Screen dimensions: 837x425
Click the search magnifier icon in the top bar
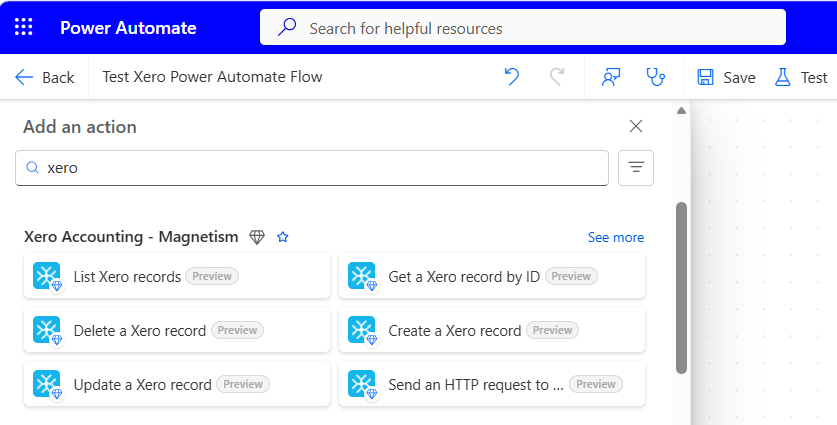tap(287, 27)
